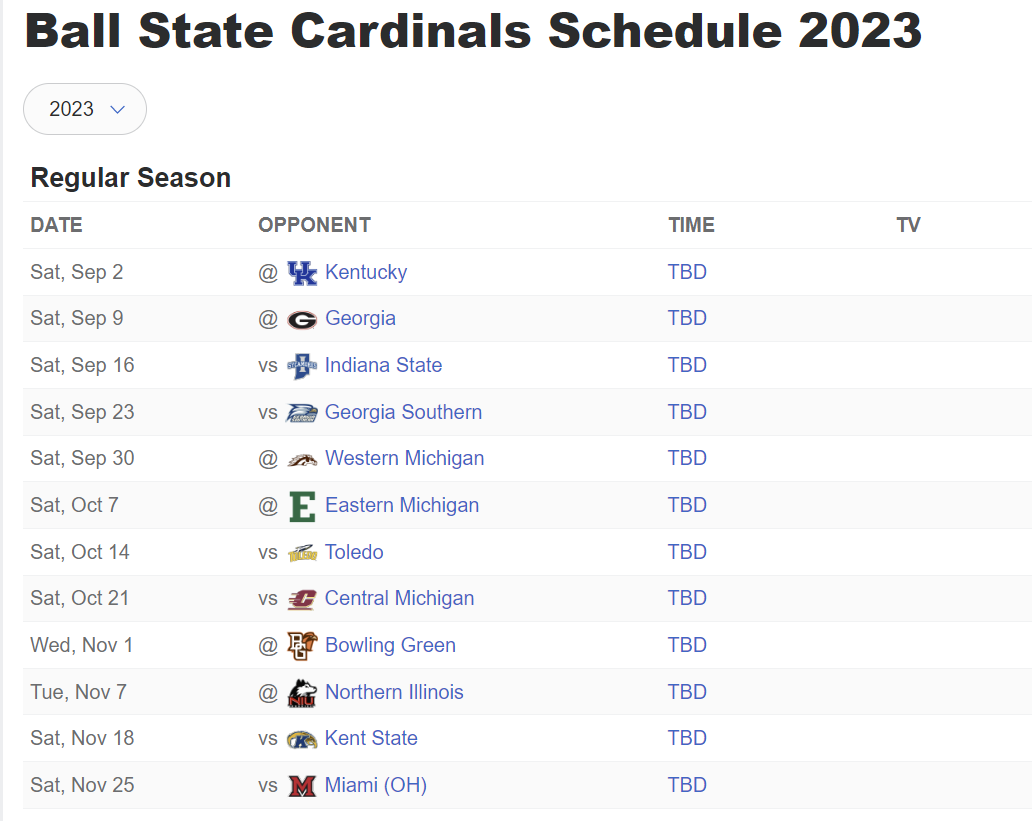Open the Kentucky team link
Viewport: 1032px width, 821px height.
(366, 272)
